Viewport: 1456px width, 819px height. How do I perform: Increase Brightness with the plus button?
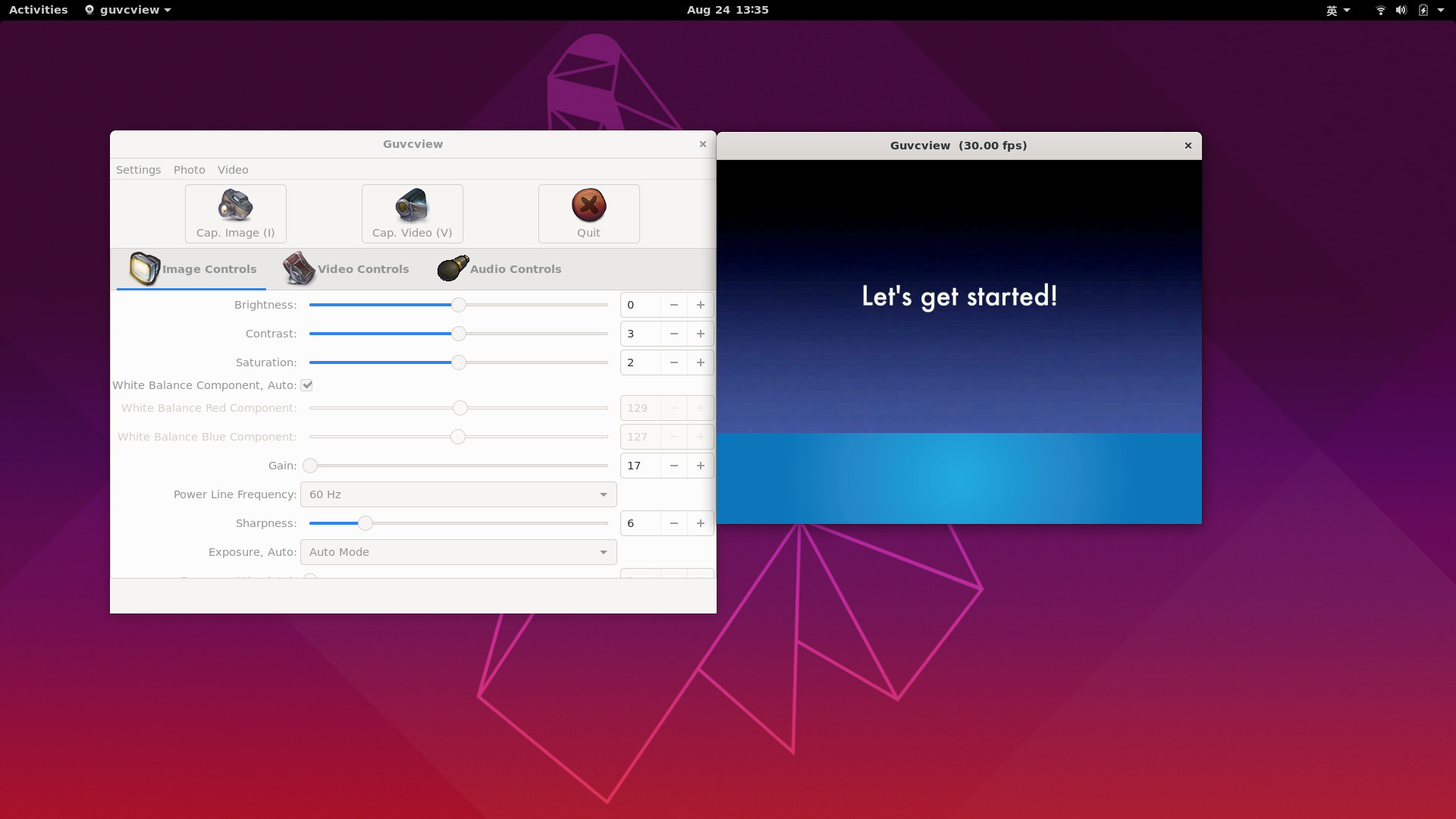[x=700, y=305]
